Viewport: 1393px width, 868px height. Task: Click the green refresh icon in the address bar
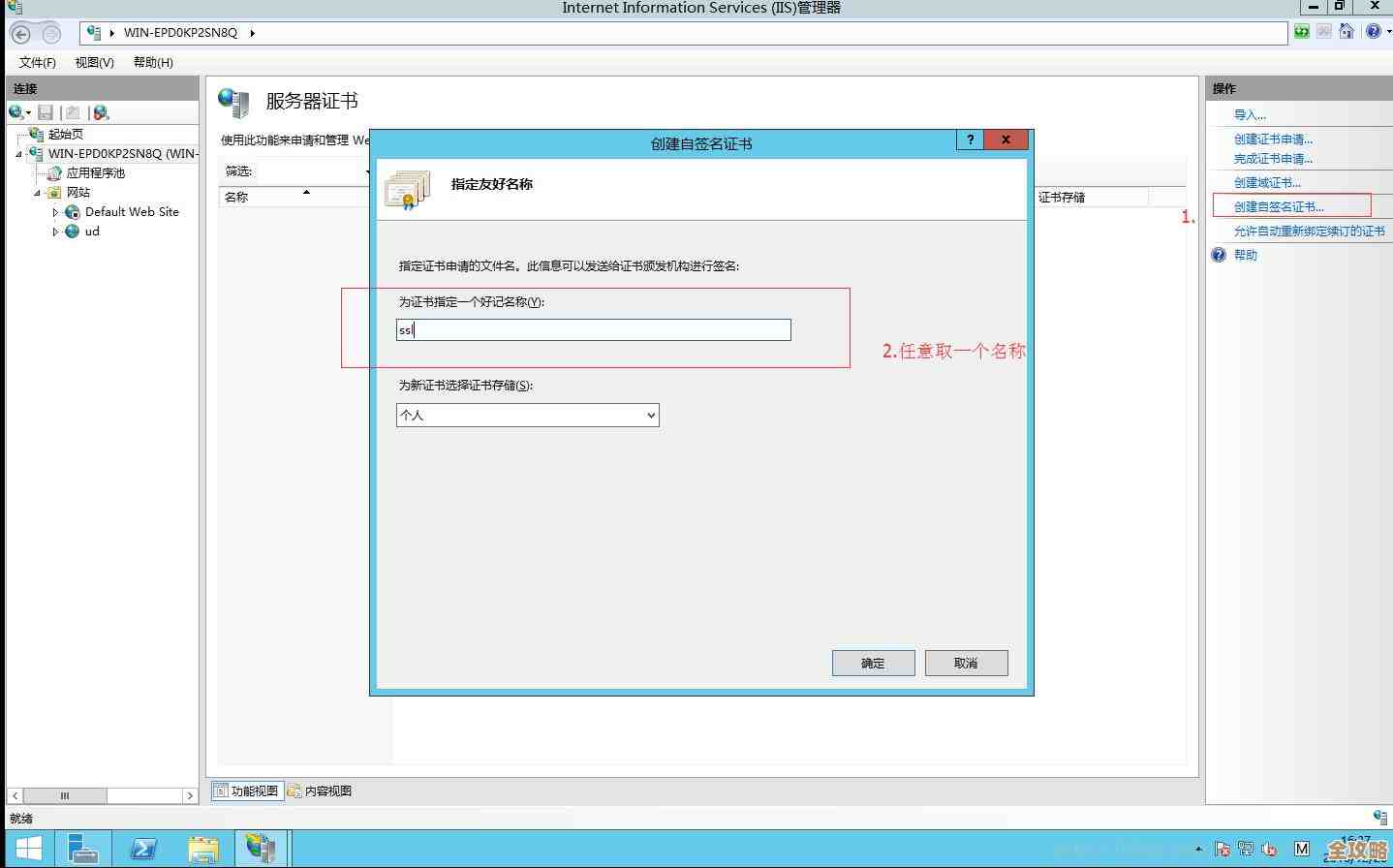(1301, 31)
